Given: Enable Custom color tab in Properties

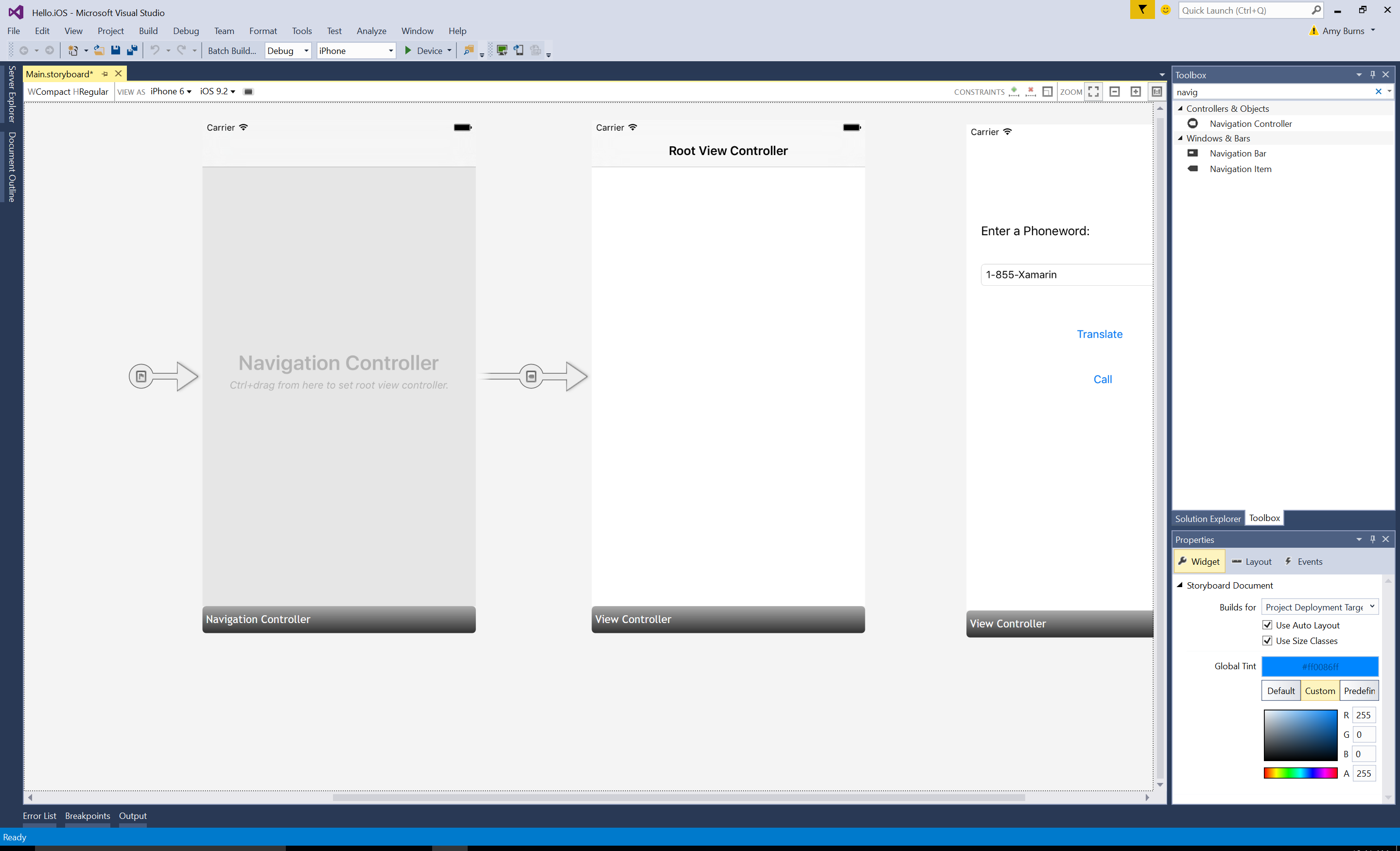Looking at the screenshot, I should coord(1320,690).
